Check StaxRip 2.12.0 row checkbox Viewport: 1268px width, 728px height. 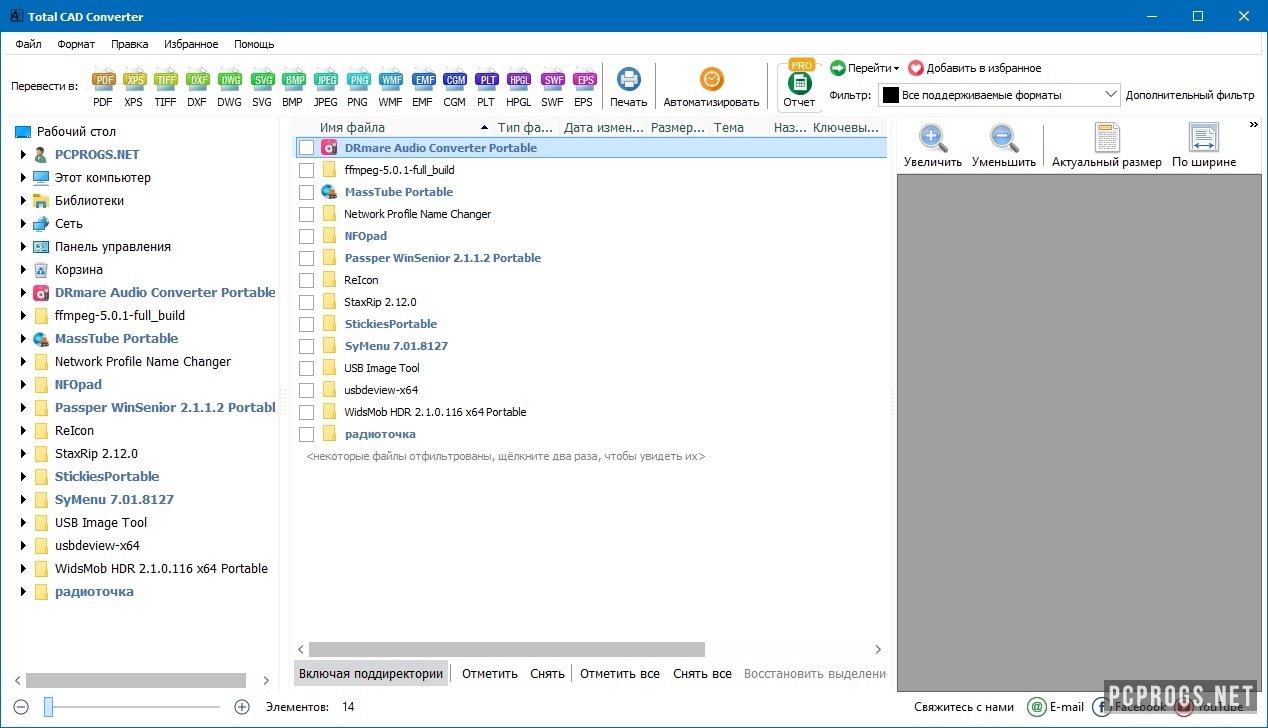pos(307,302)
